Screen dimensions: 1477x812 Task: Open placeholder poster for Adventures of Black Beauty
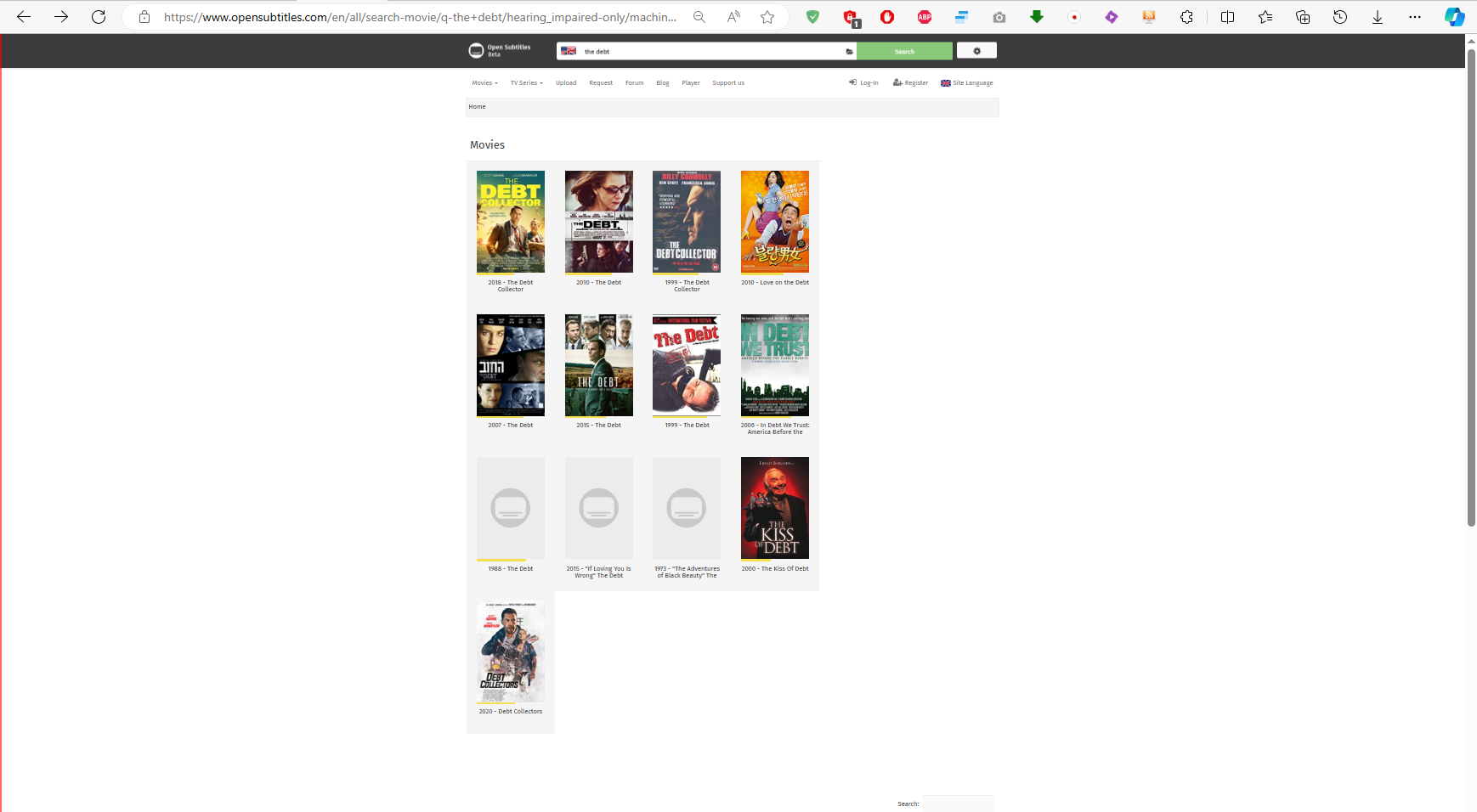687,508
